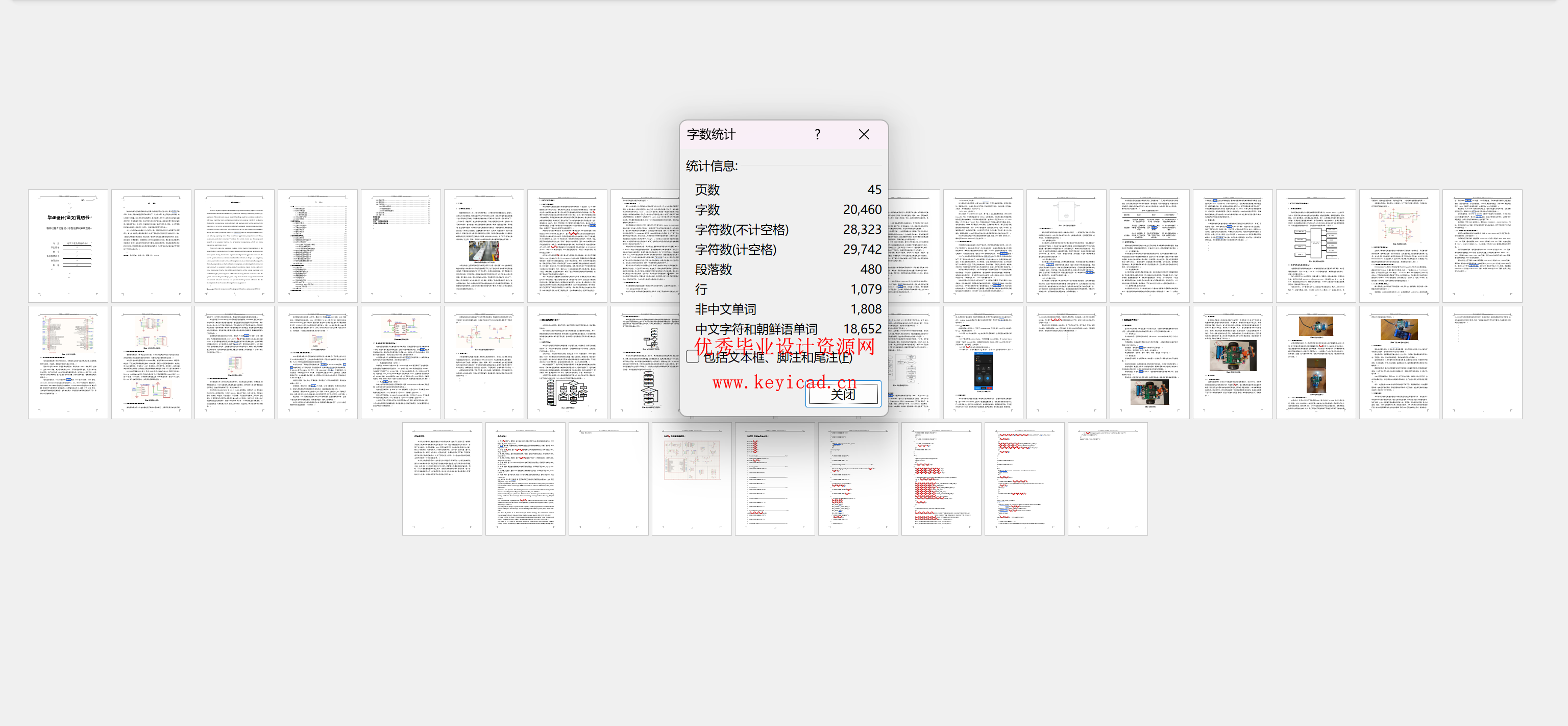Select 字符数(不计空格) value 28,323
1568x726 pixels.
point(862,230)
